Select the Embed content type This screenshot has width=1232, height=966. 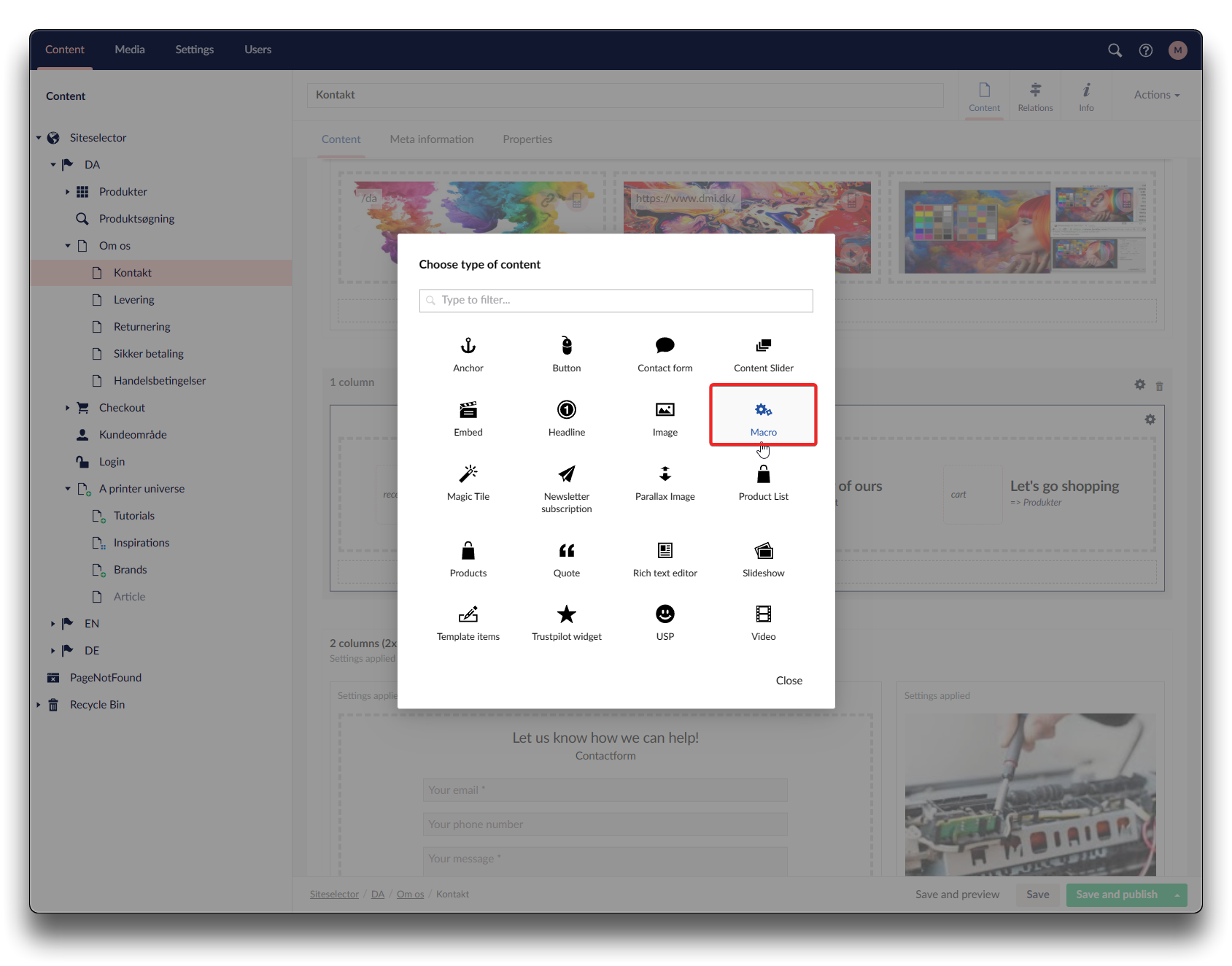[x=468, y=417]
